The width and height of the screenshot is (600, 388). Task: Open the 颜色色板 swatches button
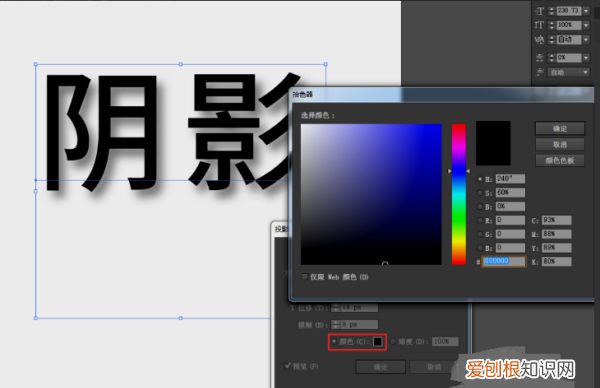560,161
